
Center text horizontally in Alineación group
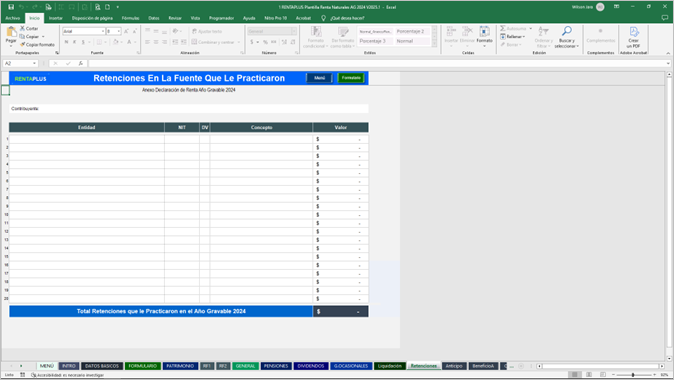point(156,42)
